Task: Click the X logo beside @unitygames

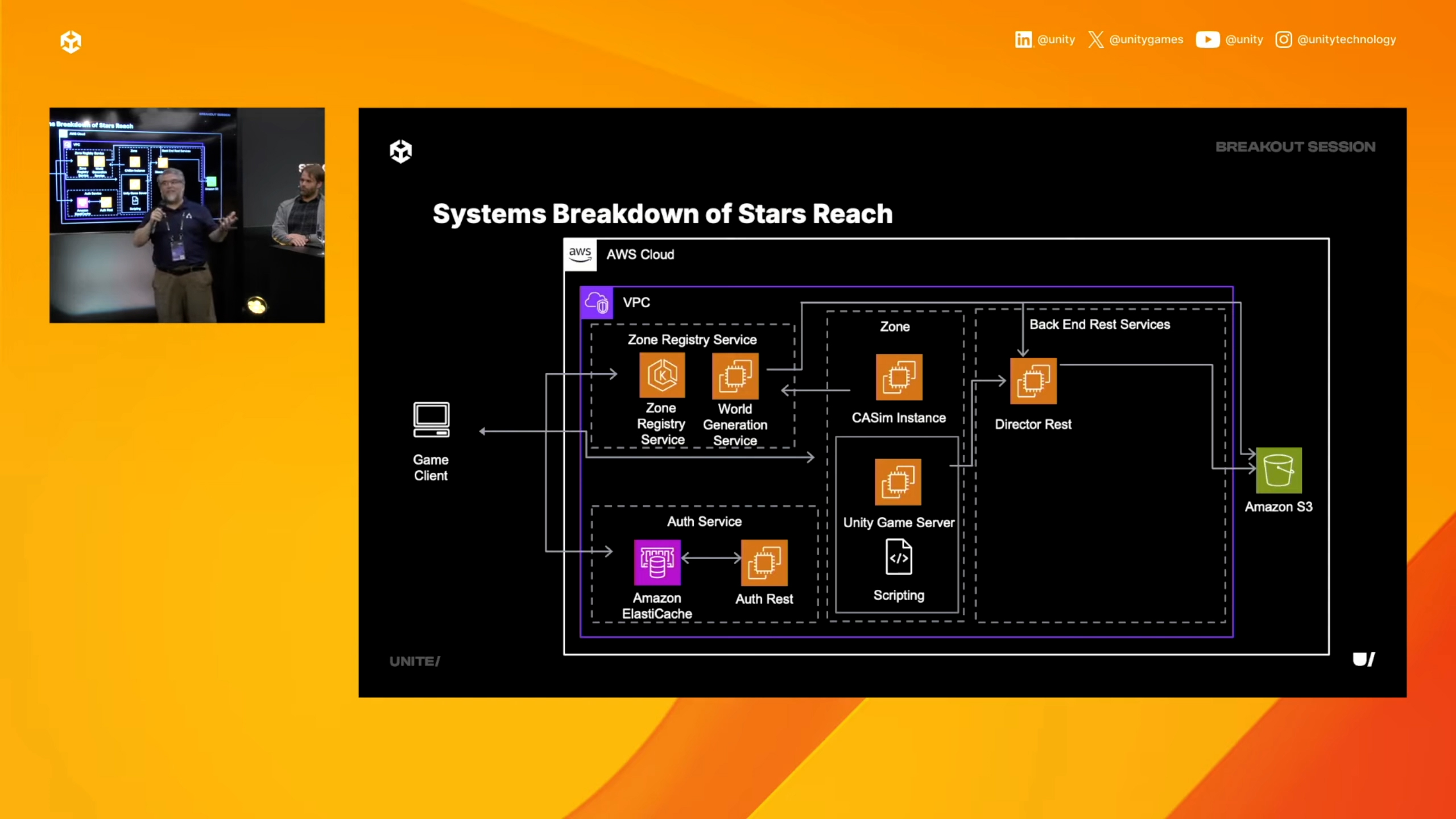Action: pos(1095,39)
